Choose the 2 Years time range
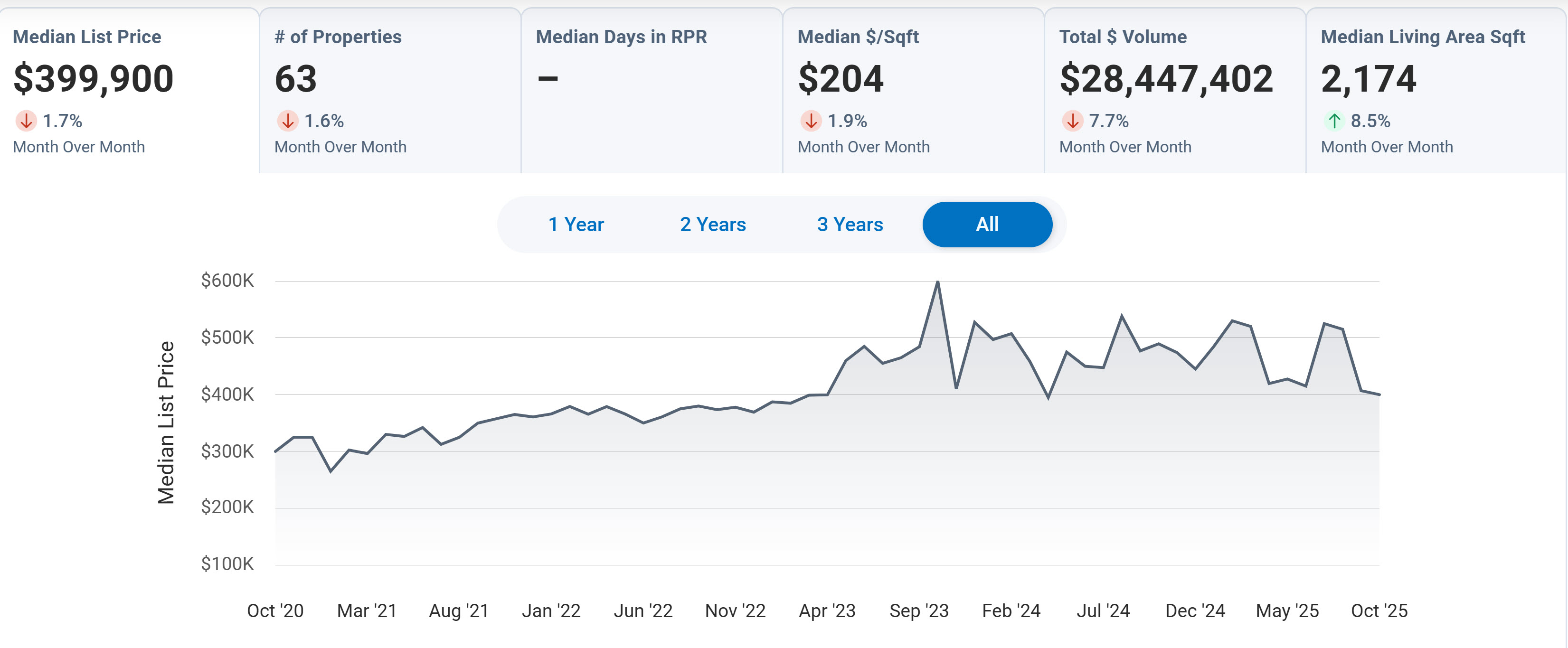The width and height of the screenshot is (1568, 648). tap(713, 225)
